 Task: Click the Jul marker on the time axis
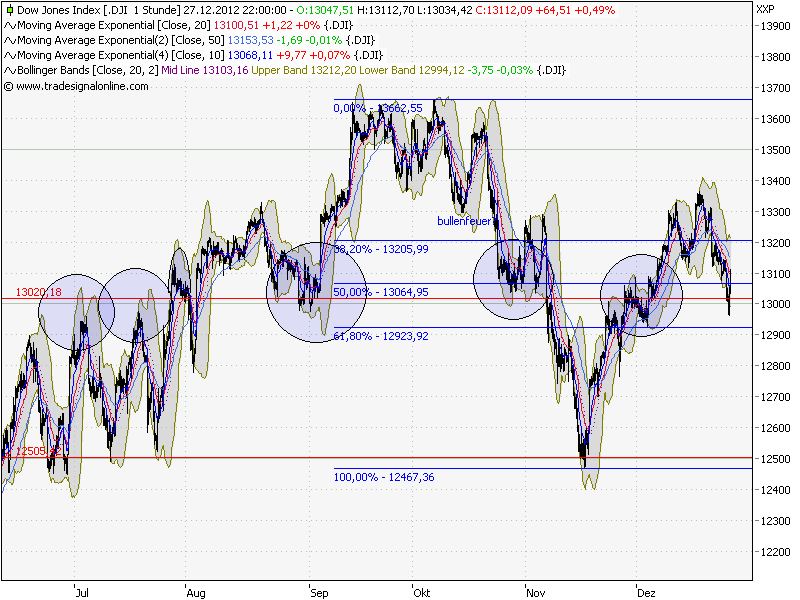pos(82,593)
